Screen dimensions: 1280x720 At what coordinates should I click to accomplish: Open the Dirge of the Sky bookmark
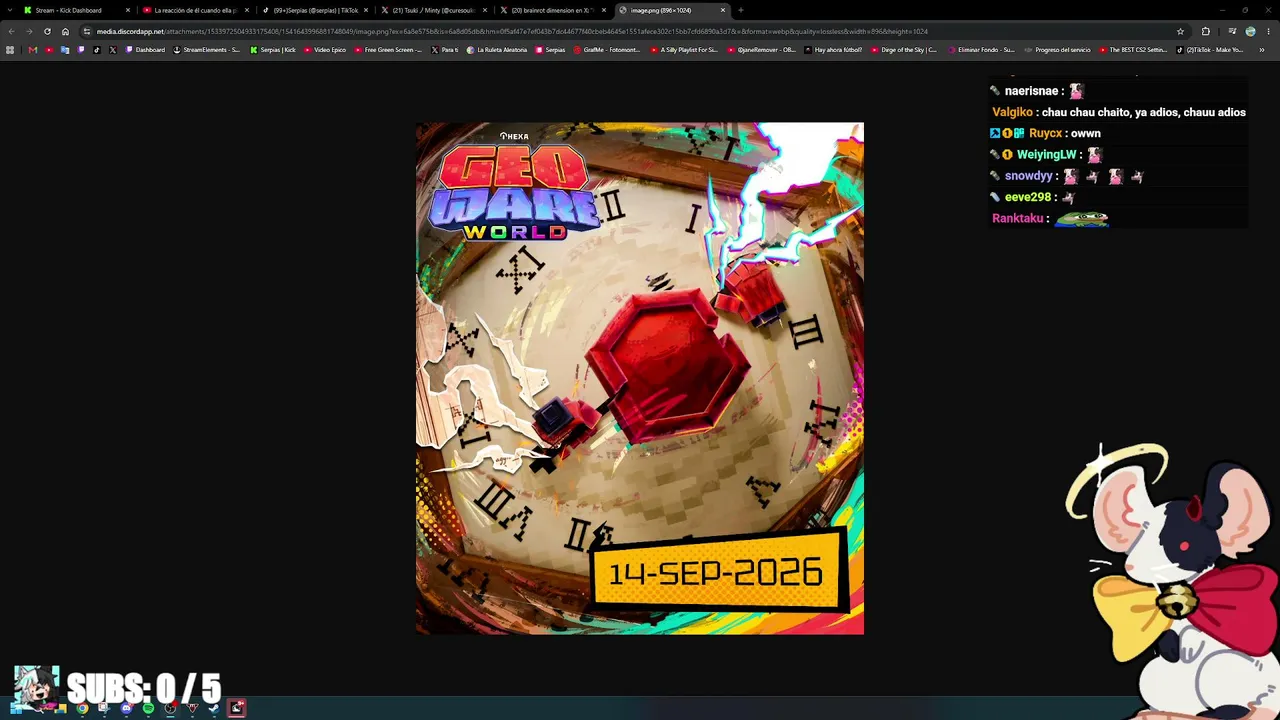pos(904,50)
